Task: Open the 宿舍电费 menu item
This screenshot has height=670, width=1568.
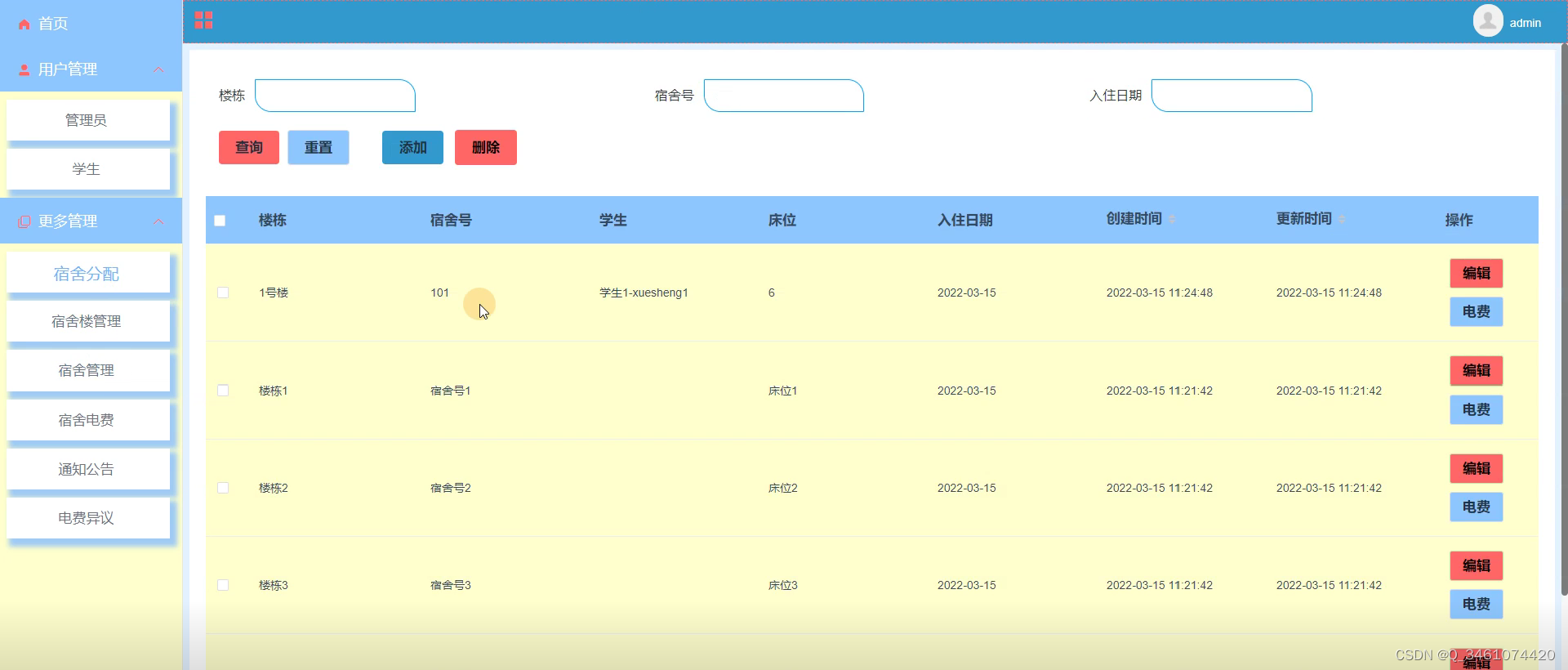Action: point(88,420)
